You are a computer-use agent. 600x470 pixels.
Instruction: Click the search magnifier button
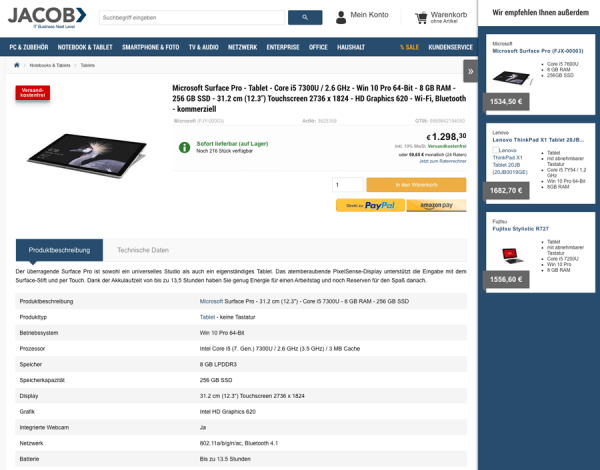305,18
